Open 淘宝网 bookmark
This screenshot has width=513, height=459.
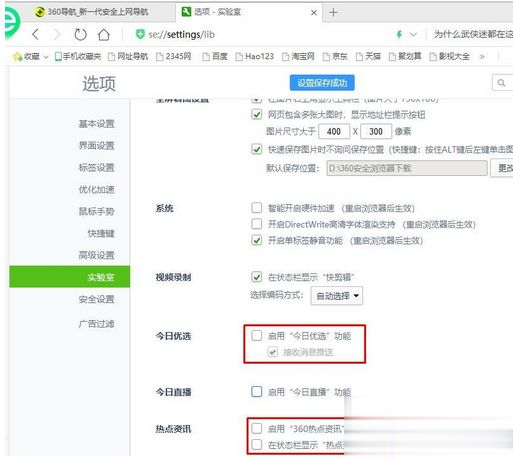298,57
